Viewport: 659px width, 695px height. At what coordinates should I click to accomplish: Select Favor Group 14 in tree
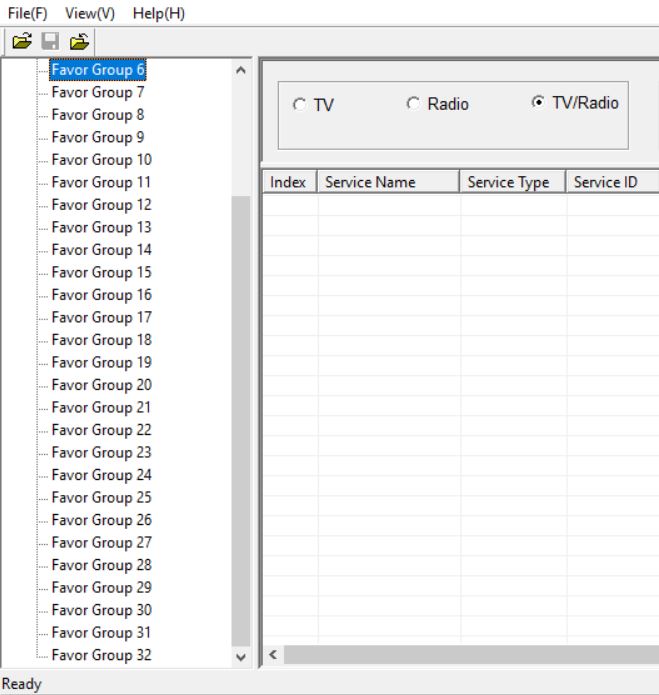[101, 250]
